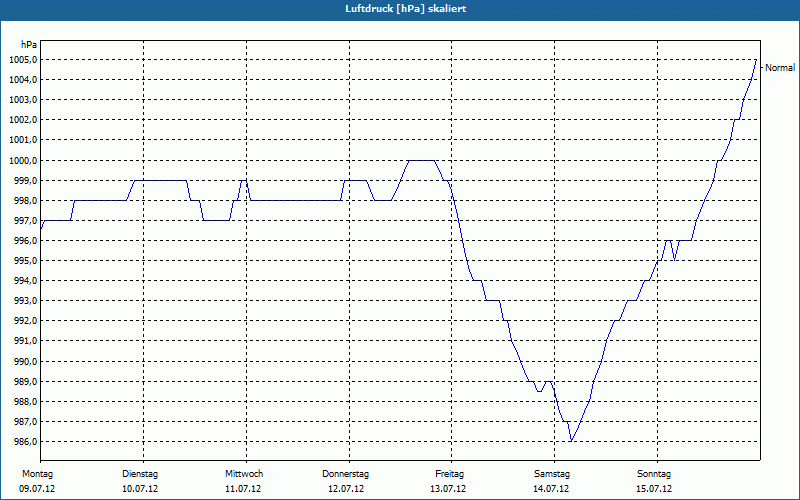This screenshot has height=500, width=800.
Task: Select the 1004,0 axis value
Action: coord(23,80)
